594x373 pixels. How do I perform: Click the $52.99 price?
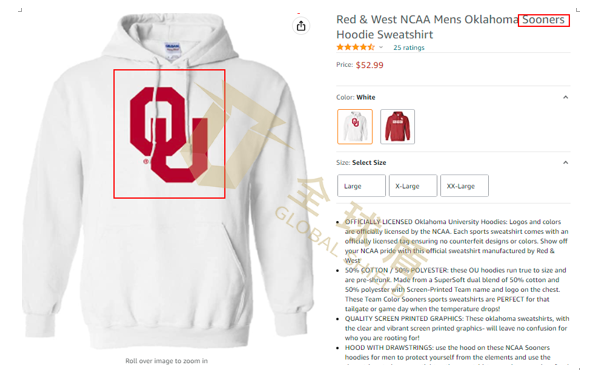coord(369,65)
